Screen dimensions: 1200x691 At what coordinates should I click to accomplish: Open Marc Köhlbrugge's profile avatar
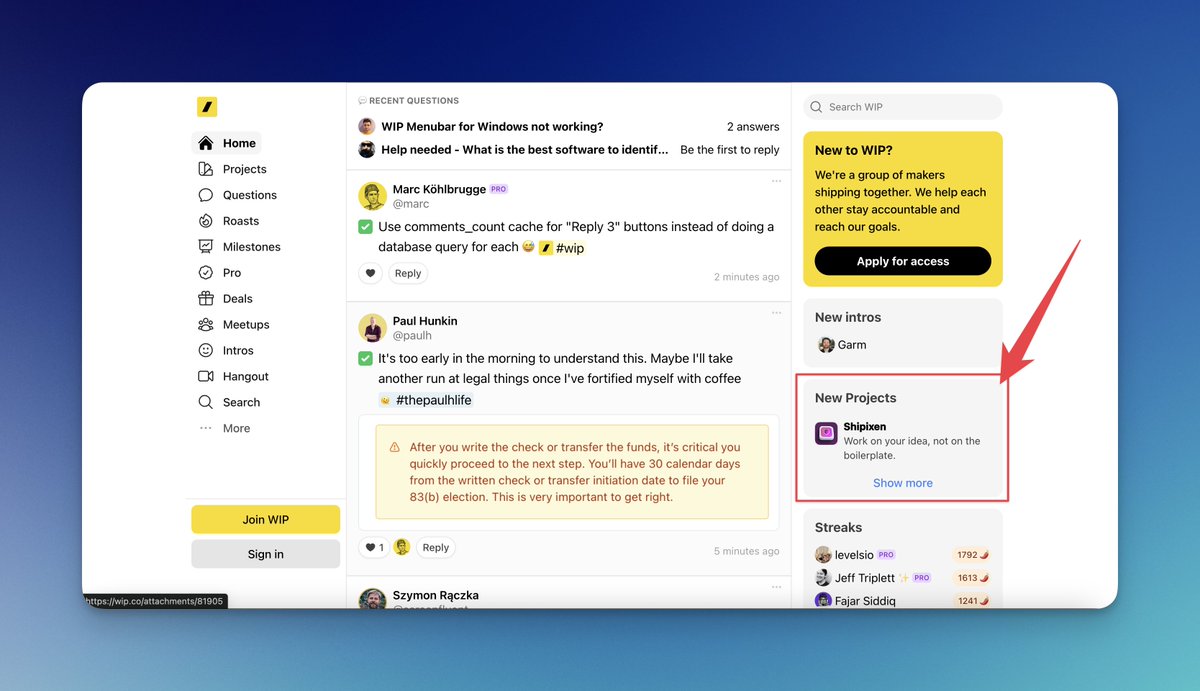pos(373,196)
